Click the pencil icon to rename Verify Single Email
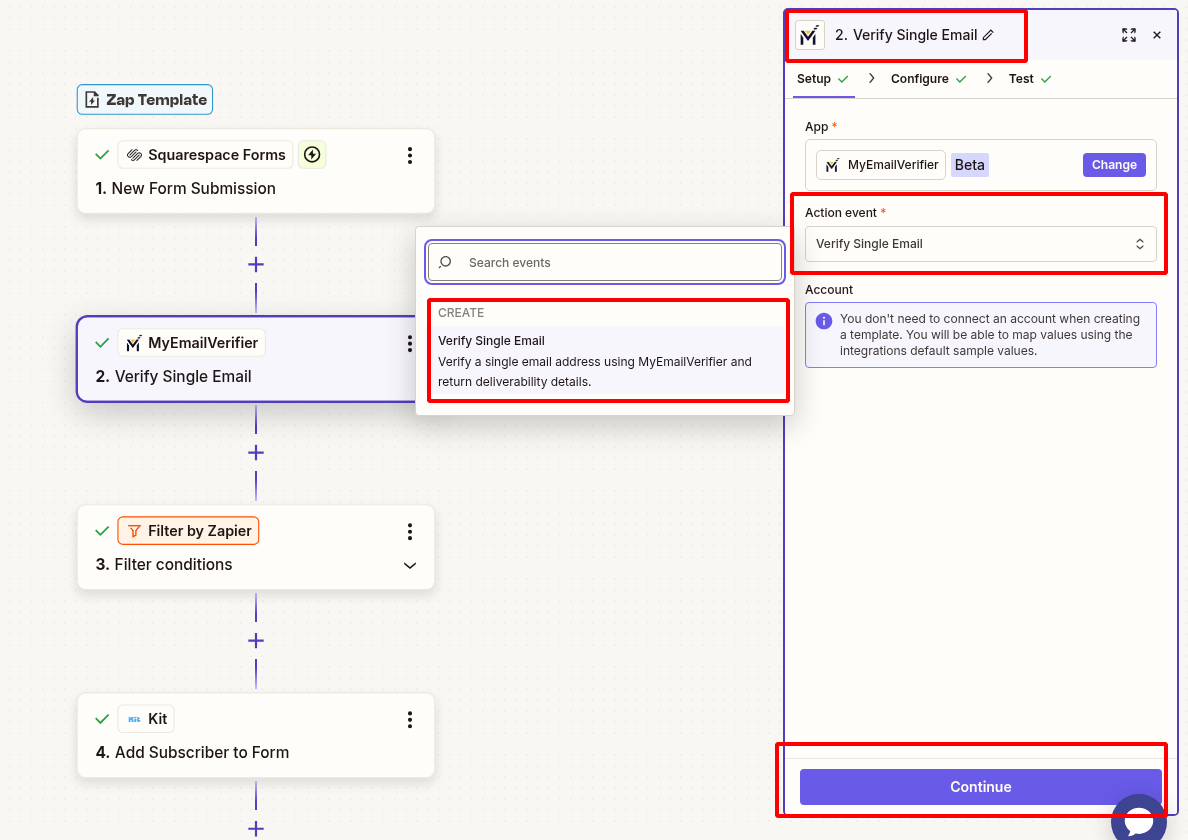Screen dimensions: 1188x840 [x=987, y=34]
